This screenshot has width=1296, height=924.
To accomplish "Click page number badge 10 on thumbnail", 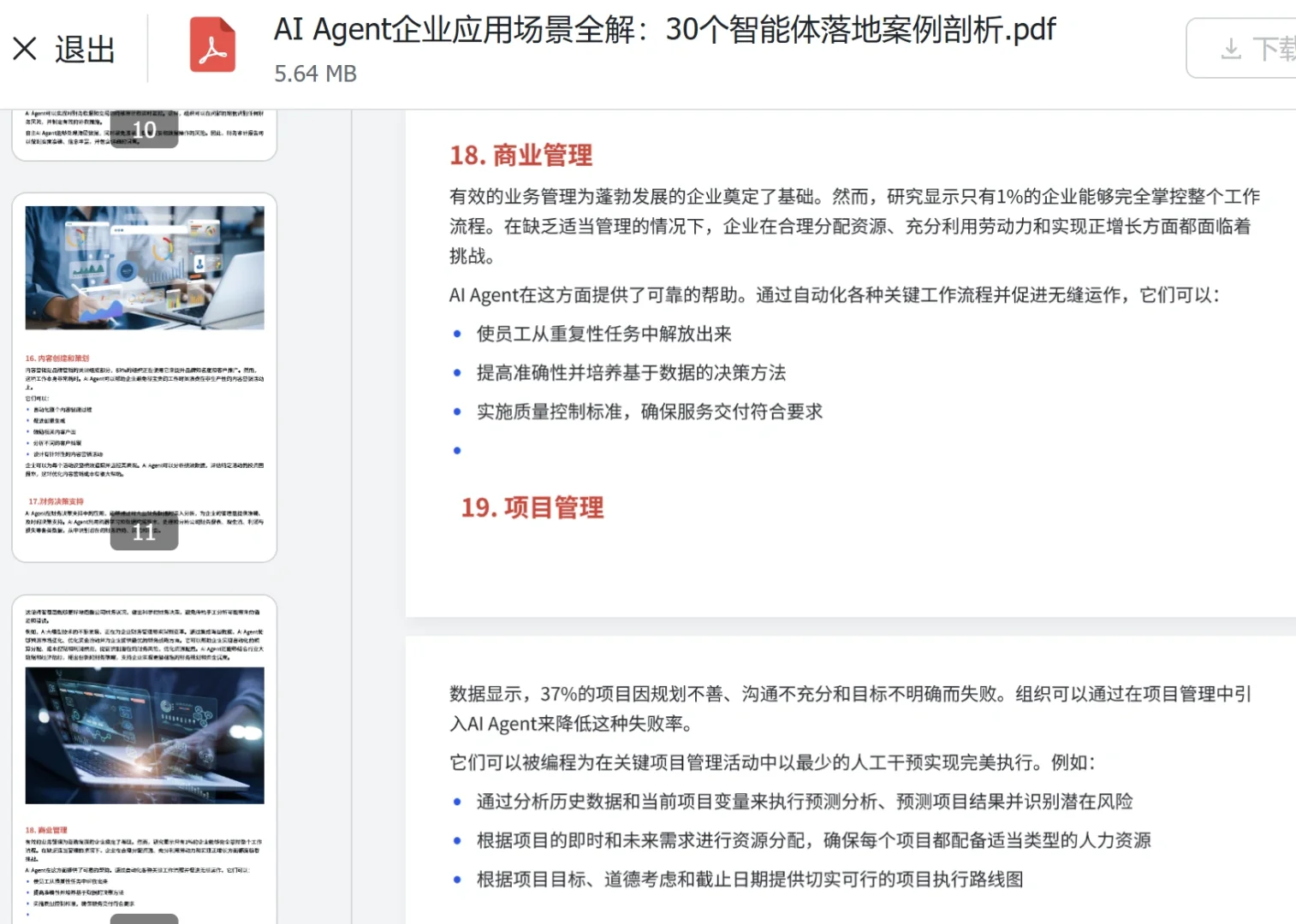I will pyautogui.click(x=145, y=130).
